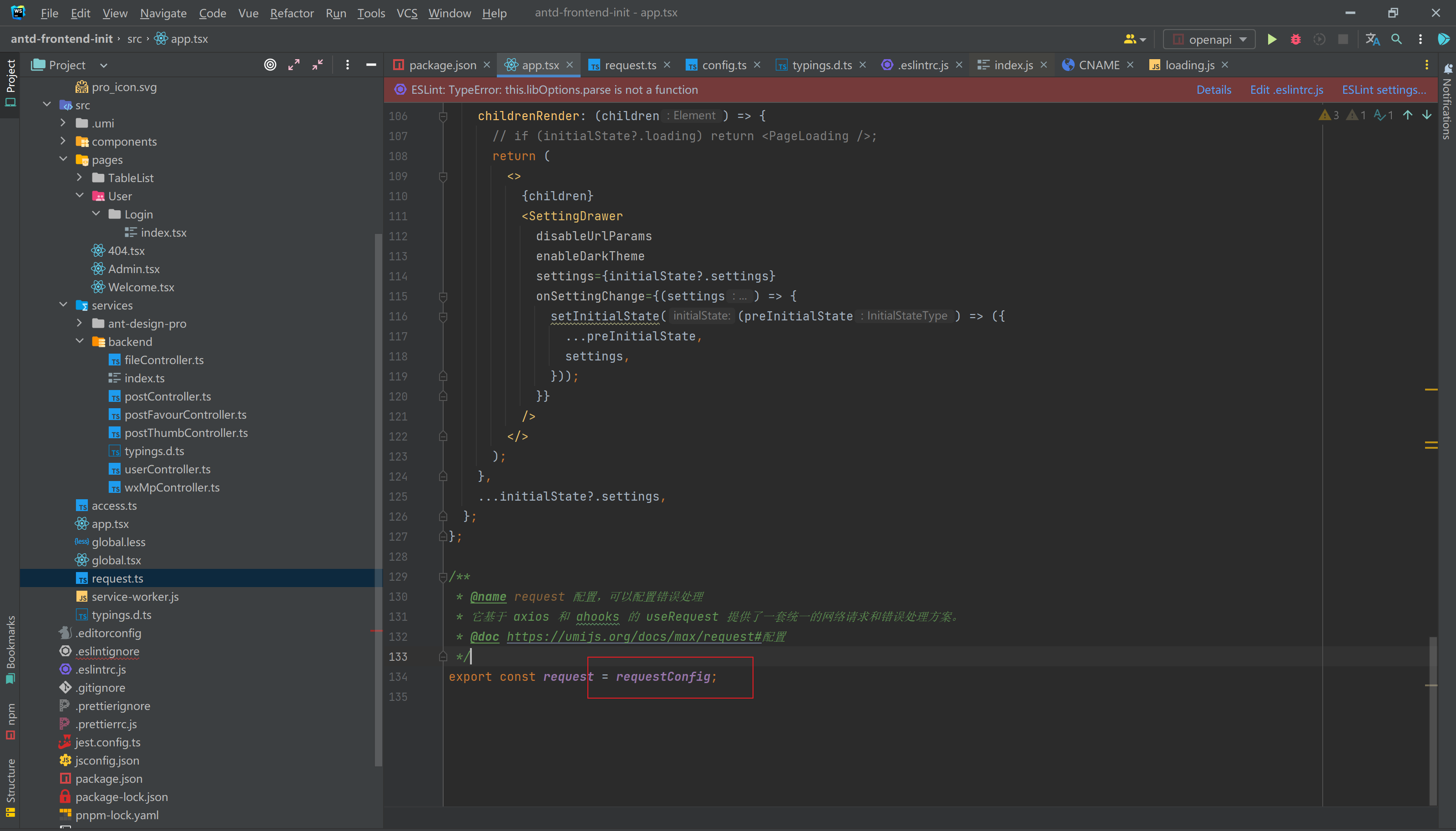1456x831 pixels.
Task: Select opened file in Project tree
Action: click(x=270, y=65)
